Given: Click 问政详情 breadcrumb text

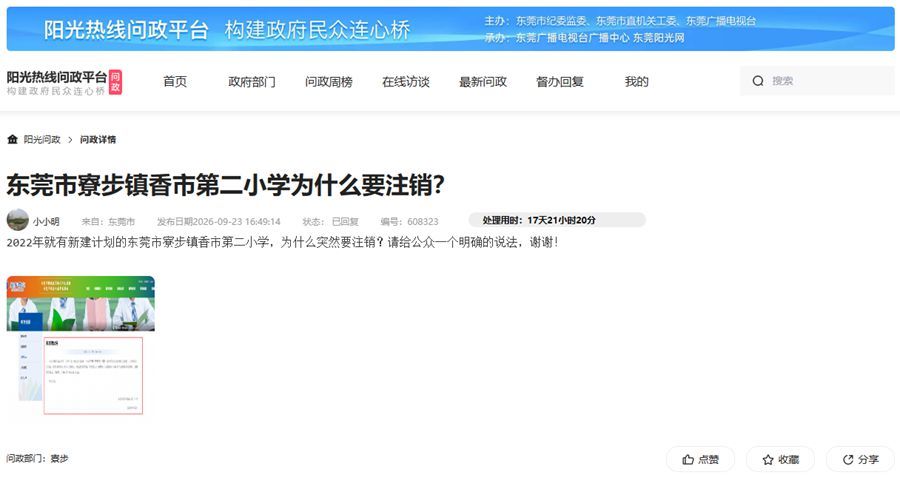Looking at the screenshot, I should [x=98, y=140].
